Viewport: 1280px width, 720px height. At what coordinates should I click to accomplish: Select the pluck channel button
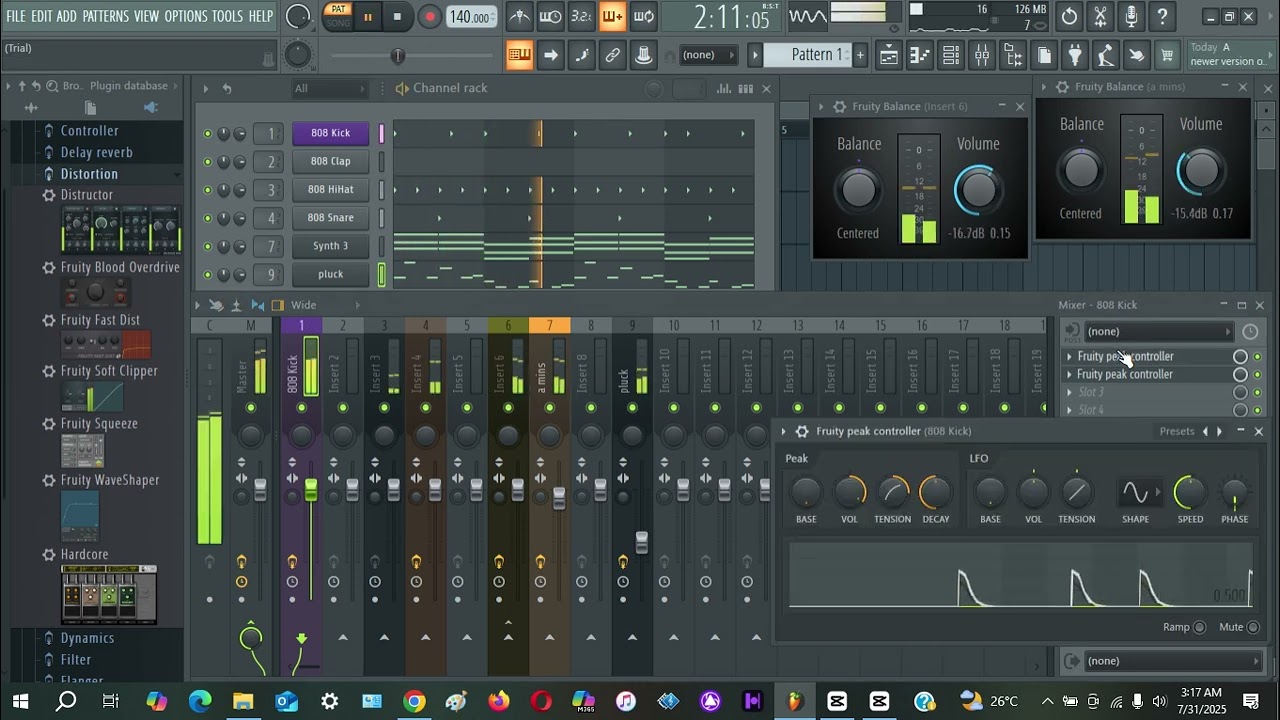pos(330,274)
